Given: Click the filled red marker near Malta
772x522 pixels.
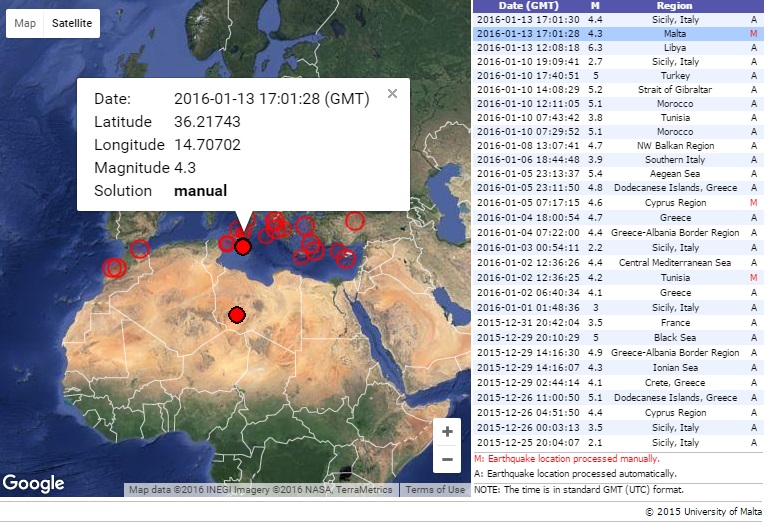Looking at the screenshot, I should 241,247.
